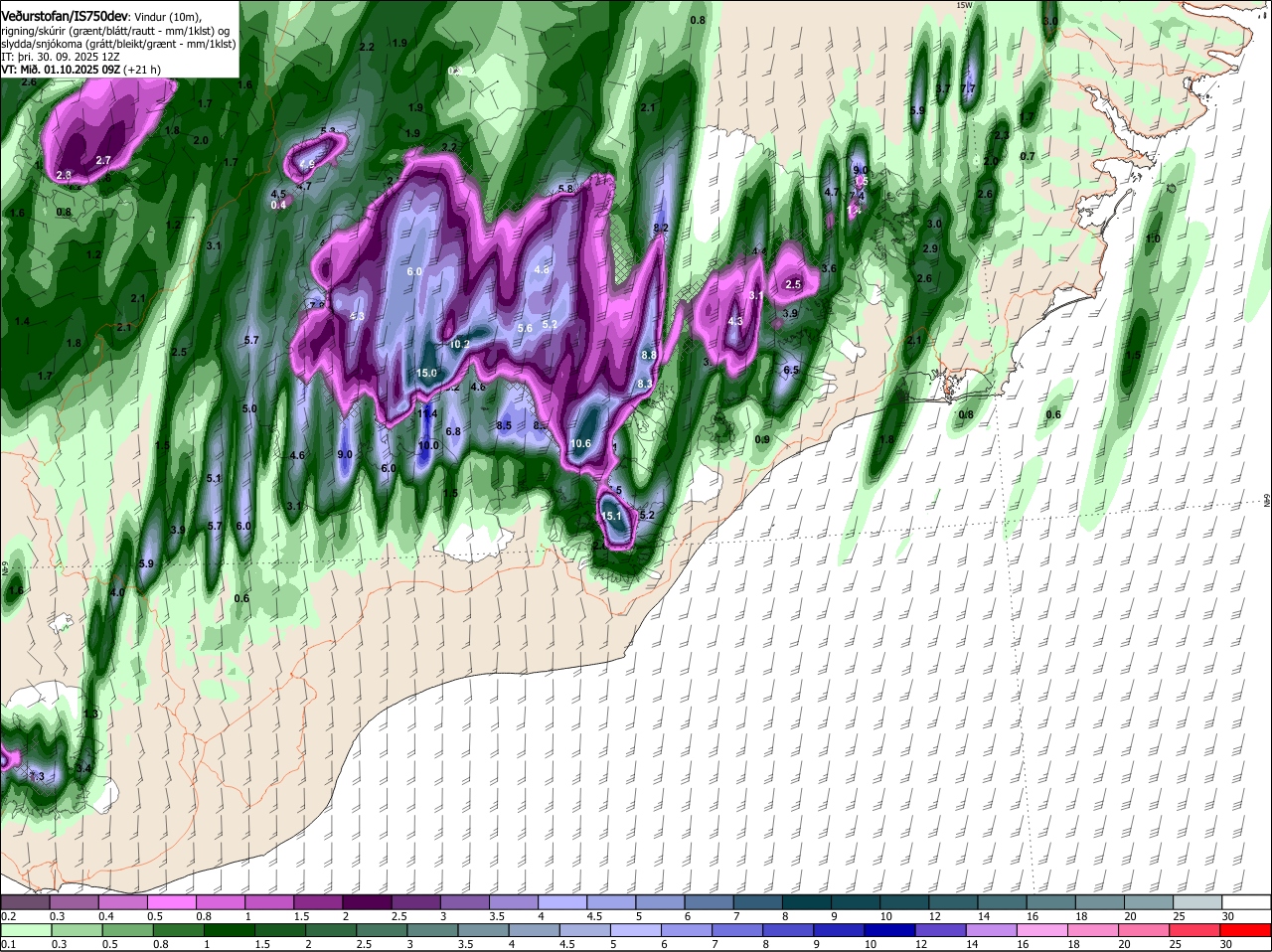Click the 3.6 value label
Viewport: 1272px width, 952px height.
tap(829, 268)
